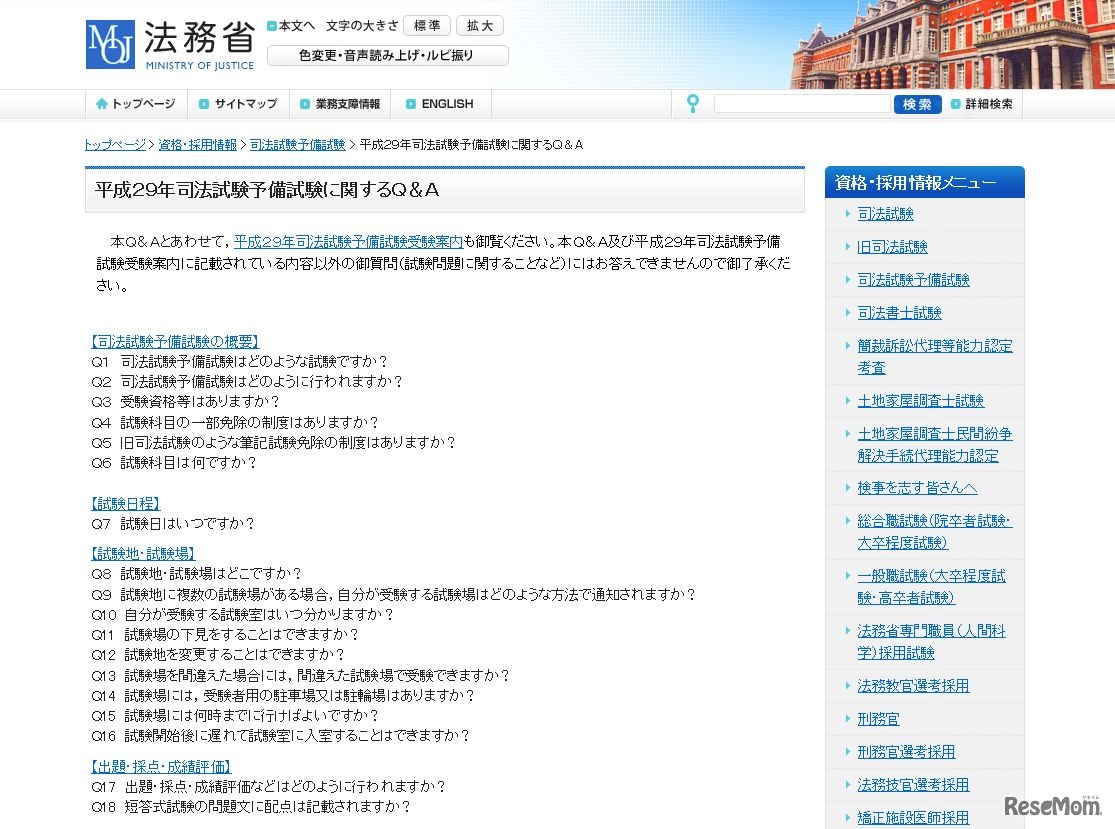The width and height of the screenshot is (1115, 829).
Task: Click the arrow icon next to 刑務官 menu entry
Action: (x=849, y=718)
